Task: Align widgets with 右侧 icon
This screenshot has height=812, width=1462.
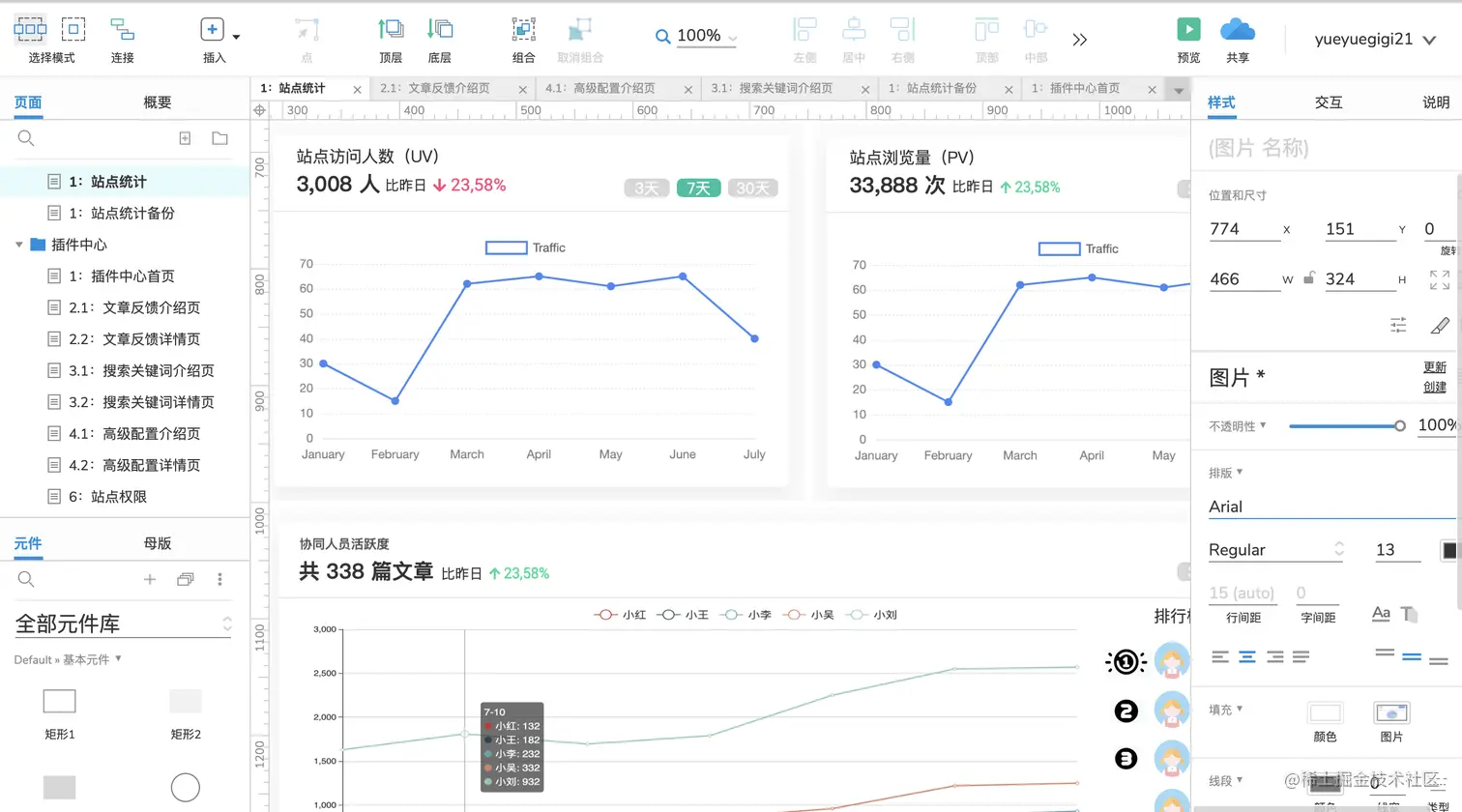Action: coord(903,29)
